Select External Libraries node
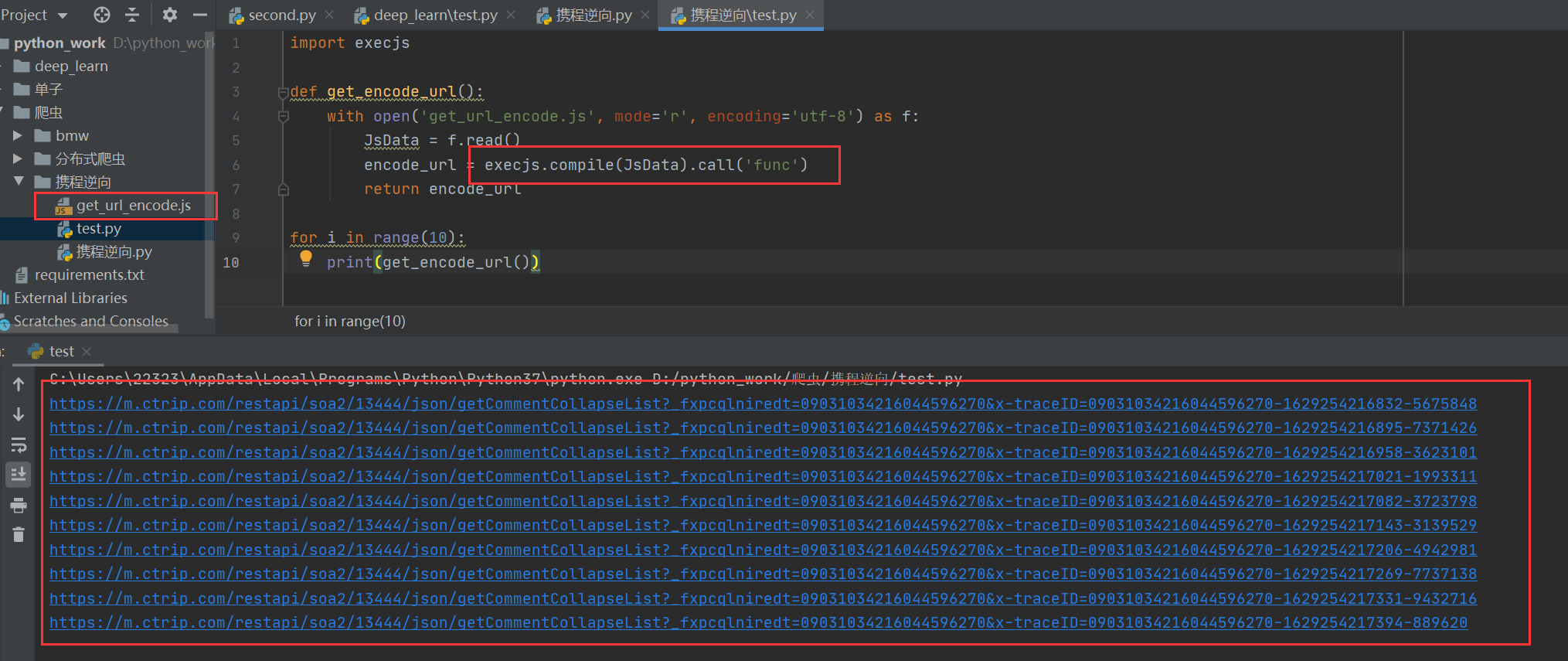This screenshot has width=1568, height=661. click(70, 298)
